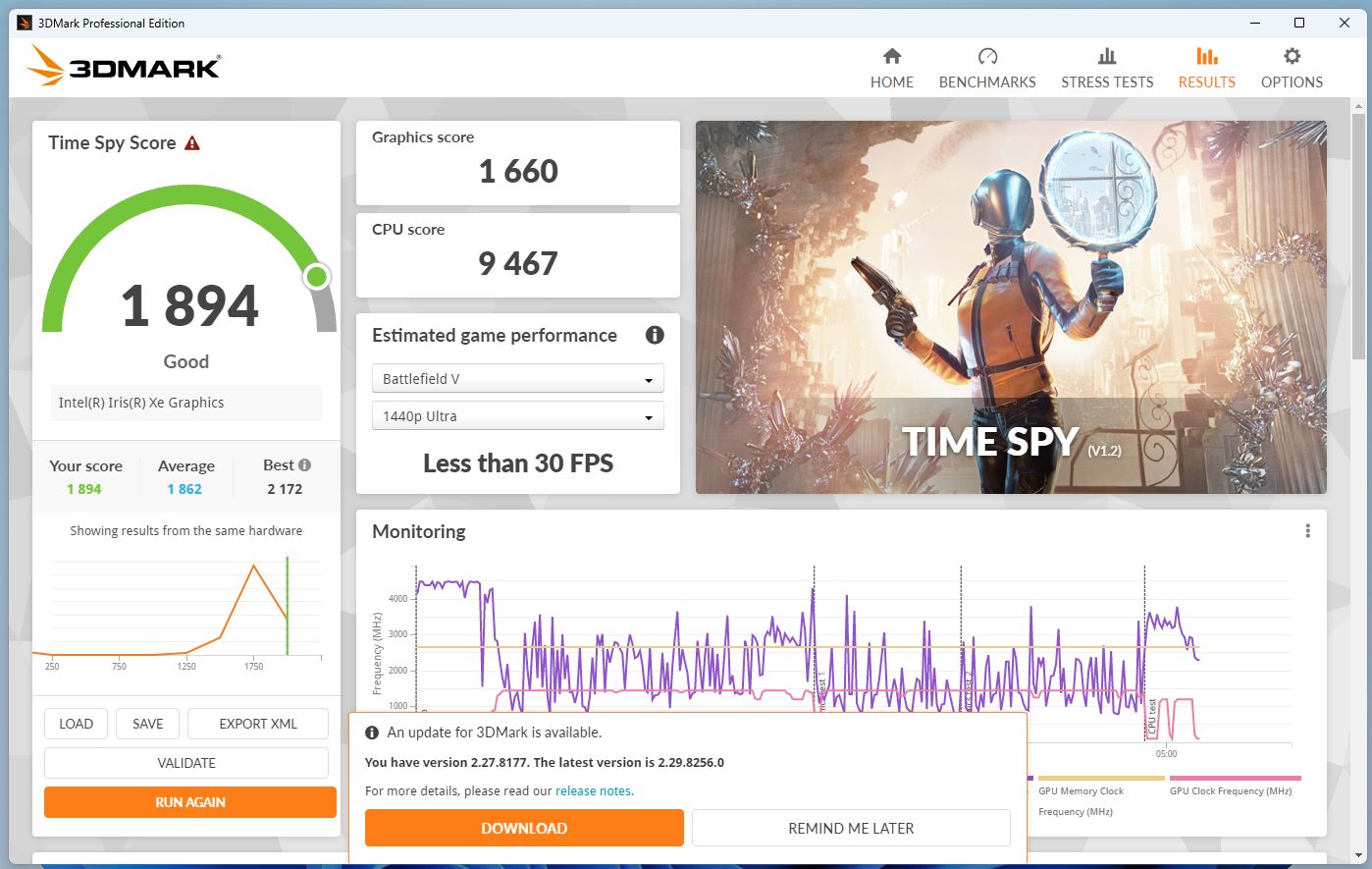This screenshot has height=869, width=1372.
Task: Click the LOAD button
Action: pos(76,724)
